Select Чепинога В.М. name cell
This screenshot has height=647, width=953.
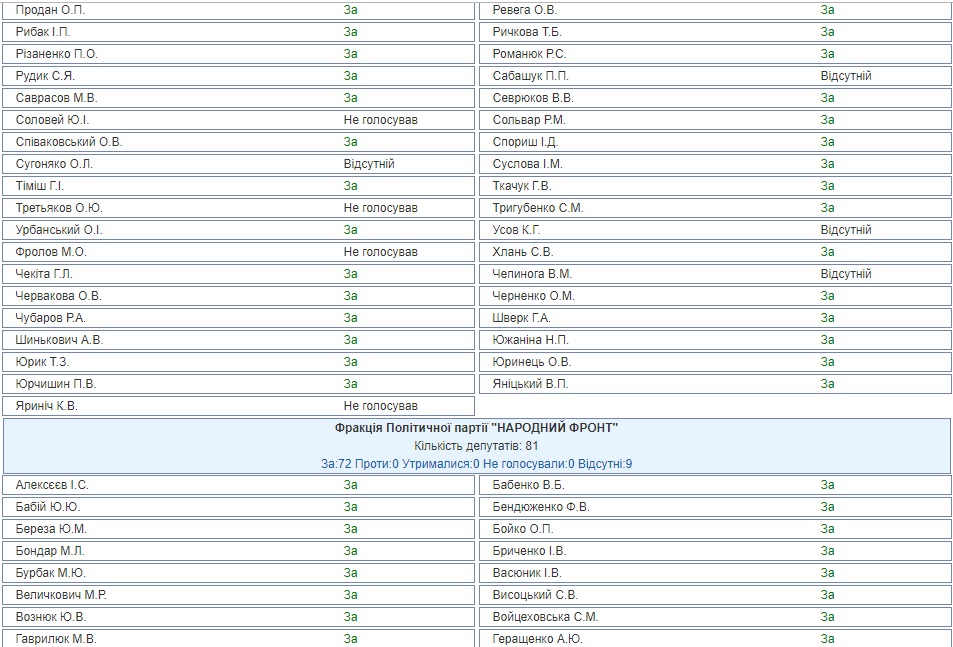(532, 274)
